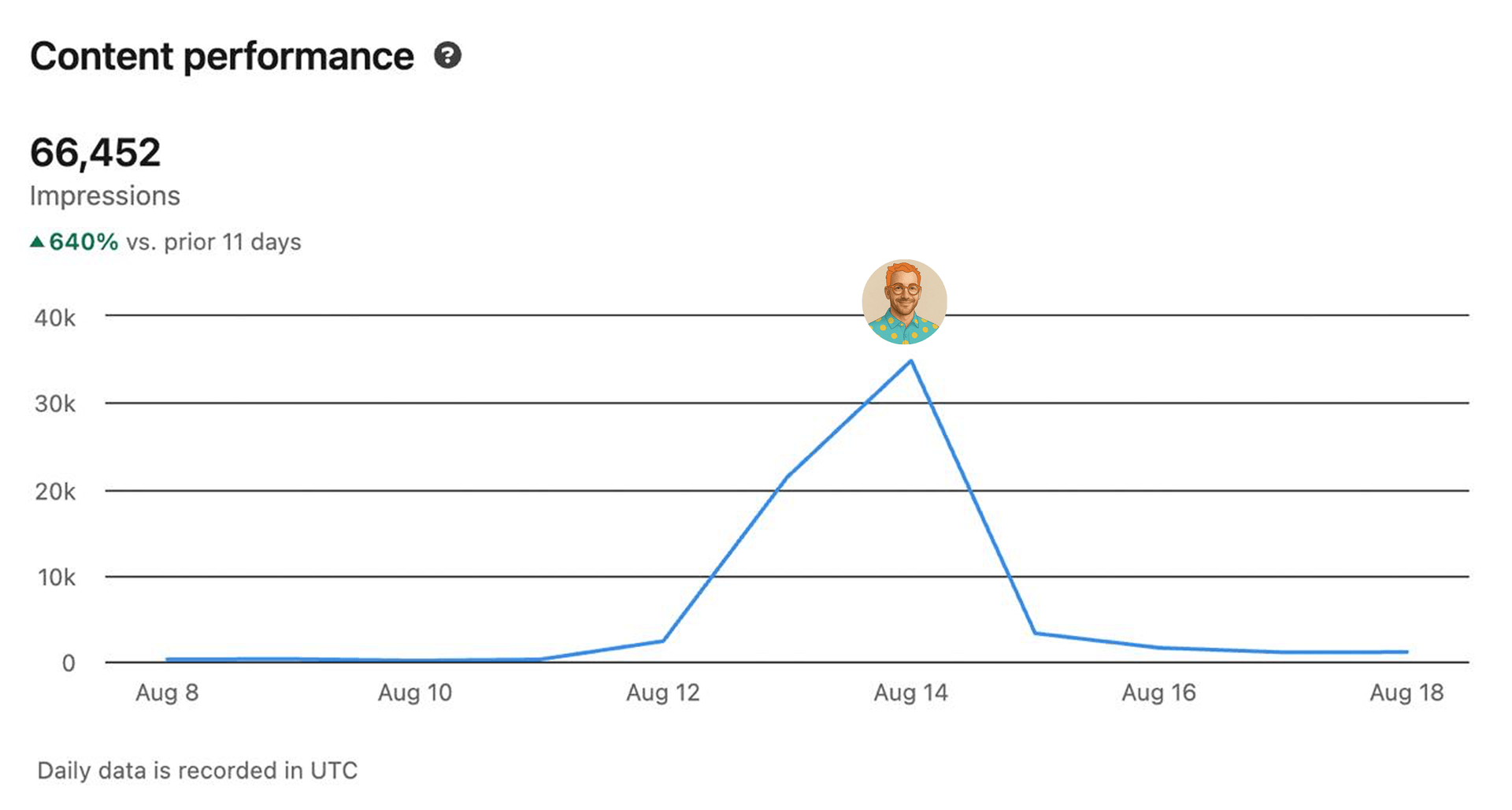Click the profile avatar above the peak
Image resolution: width=1512 pixels, height=810 pixels.
click(x=904, y=302)
